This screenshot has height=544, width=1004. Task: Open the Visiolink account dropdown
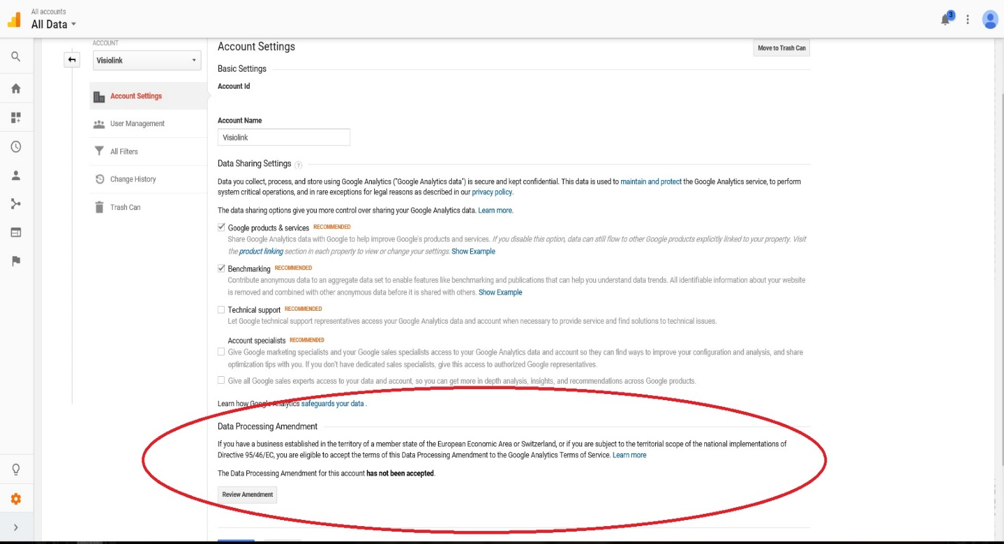pos(147,60)
